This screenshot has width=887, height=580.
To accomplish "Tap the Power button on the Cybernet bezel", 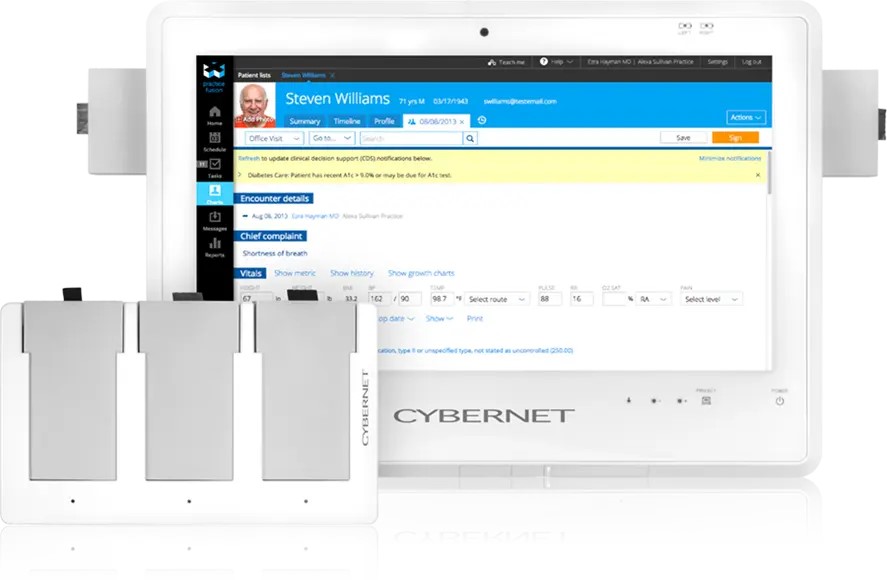I will [780, 401].
